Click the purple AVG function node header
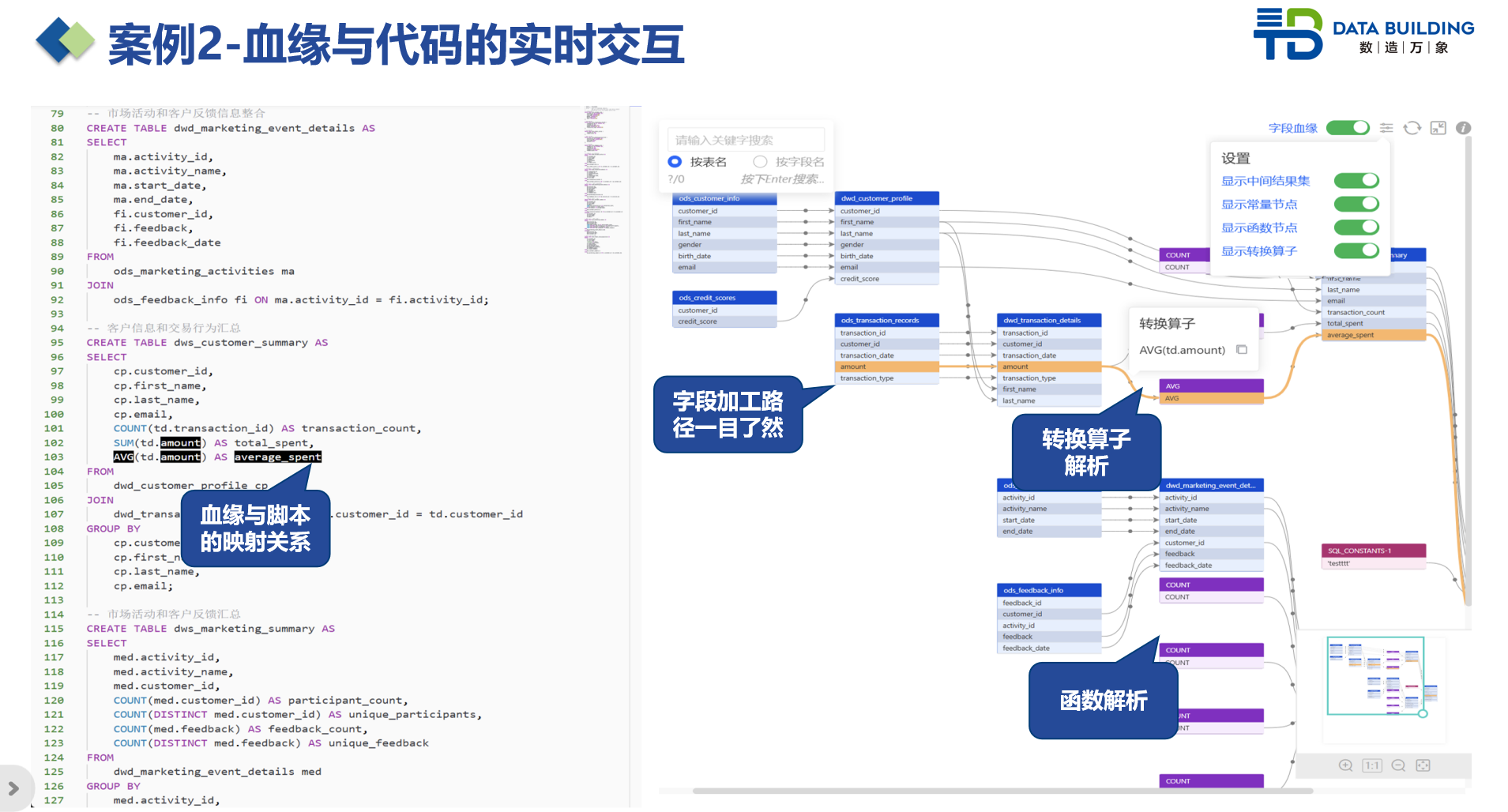This screenshot has width=1508, height=812. point(1212,386)
